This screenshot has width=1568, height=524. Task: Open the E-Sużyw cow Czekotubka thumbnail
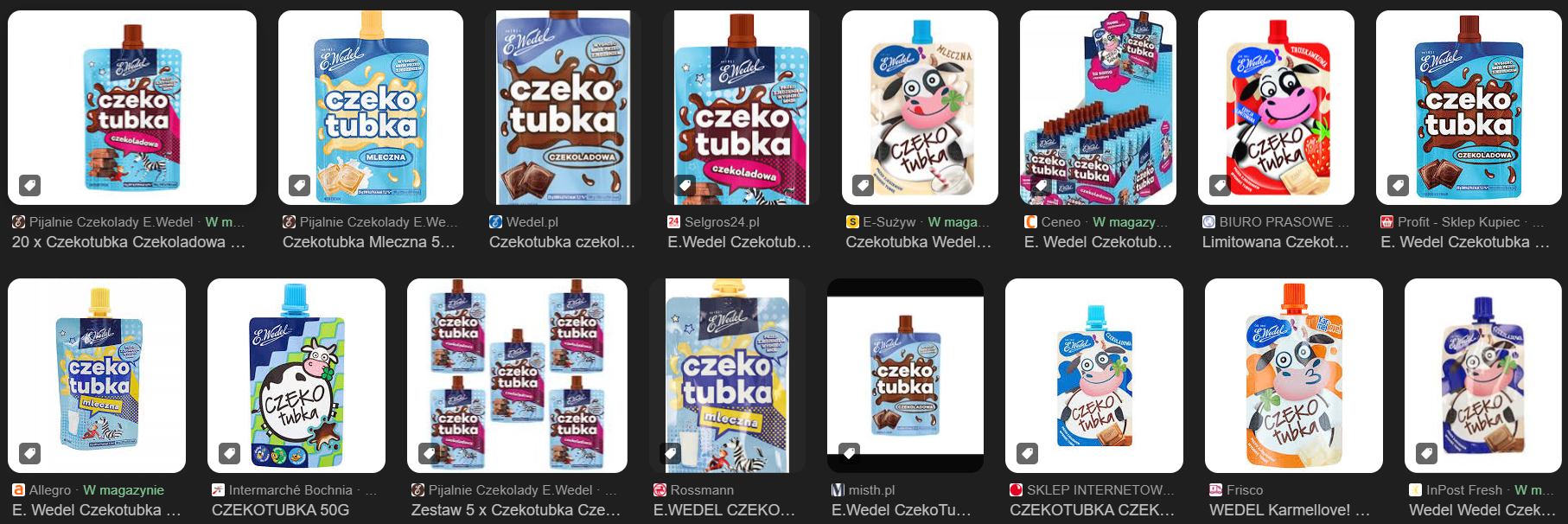coord(920,107)
